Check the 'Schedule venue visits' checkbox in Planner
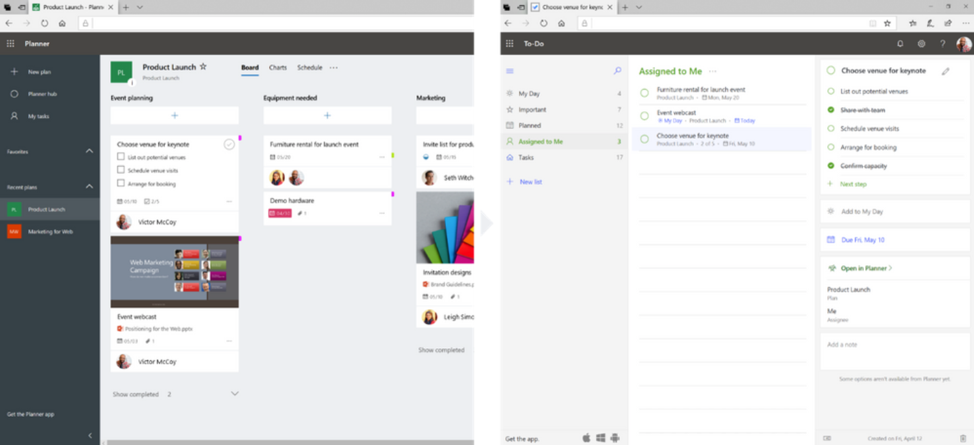974x445 pixels. click(121, 170)
